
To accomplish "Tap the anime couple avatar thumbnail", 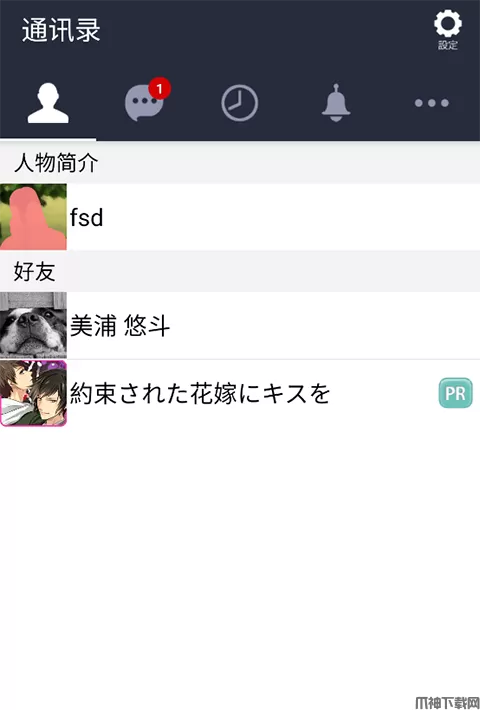I will click(x=33, y=393).
